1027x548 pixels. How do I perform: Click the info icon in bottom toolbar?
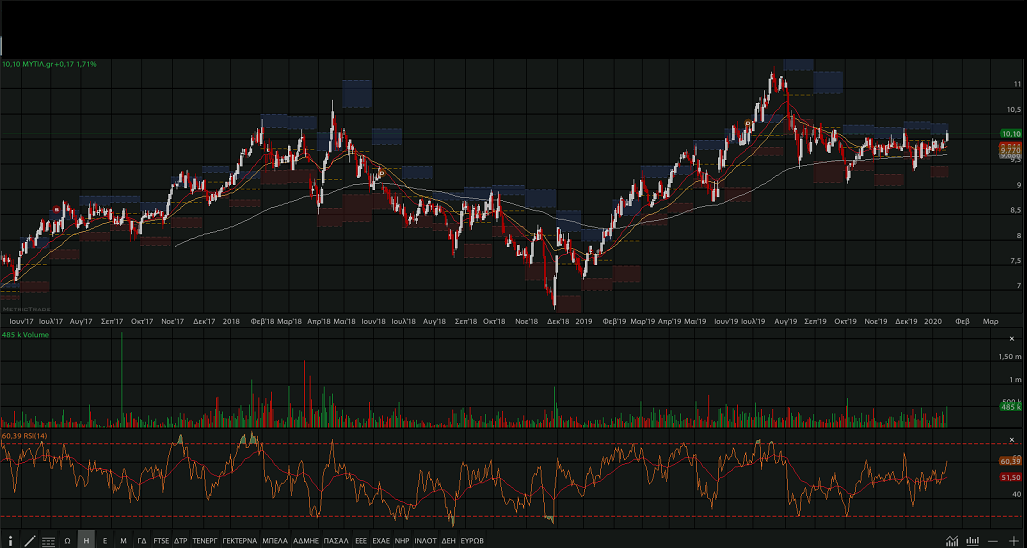11,540
